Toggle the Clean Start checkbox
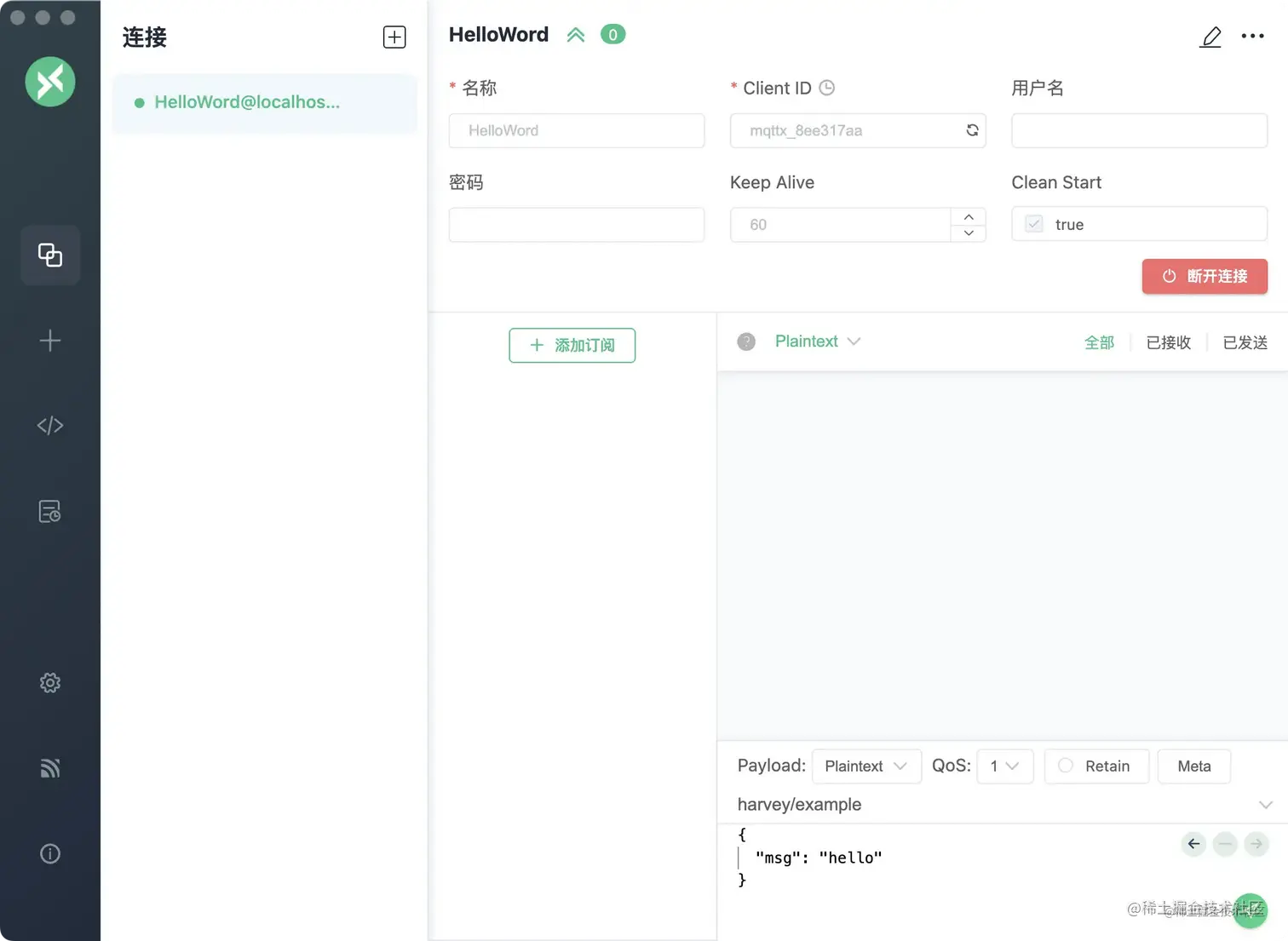This screenshot has height=941, width=1288. [1034, 224]
